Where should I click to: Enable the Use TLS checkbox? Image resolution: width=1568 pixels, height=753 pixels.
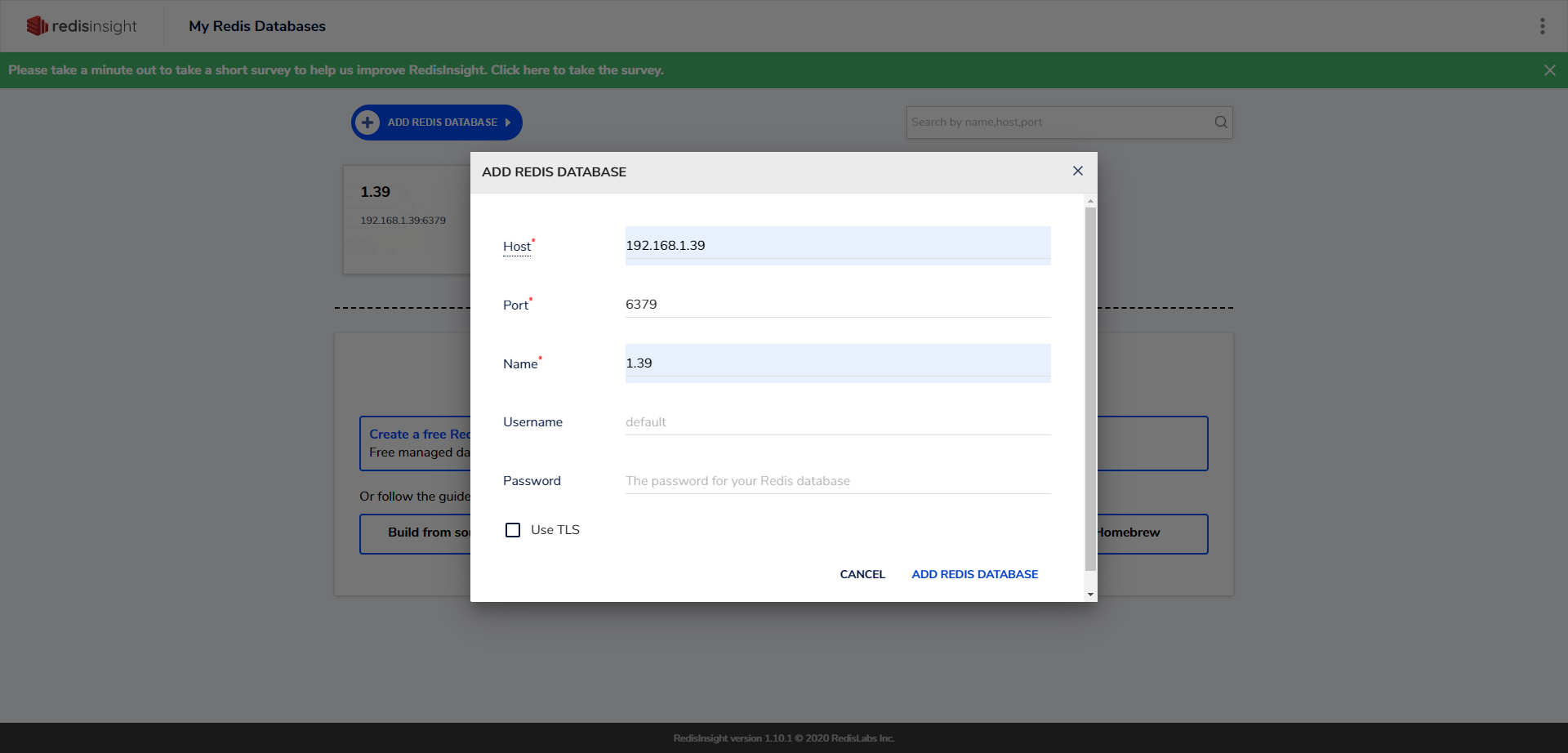[513, 530]
